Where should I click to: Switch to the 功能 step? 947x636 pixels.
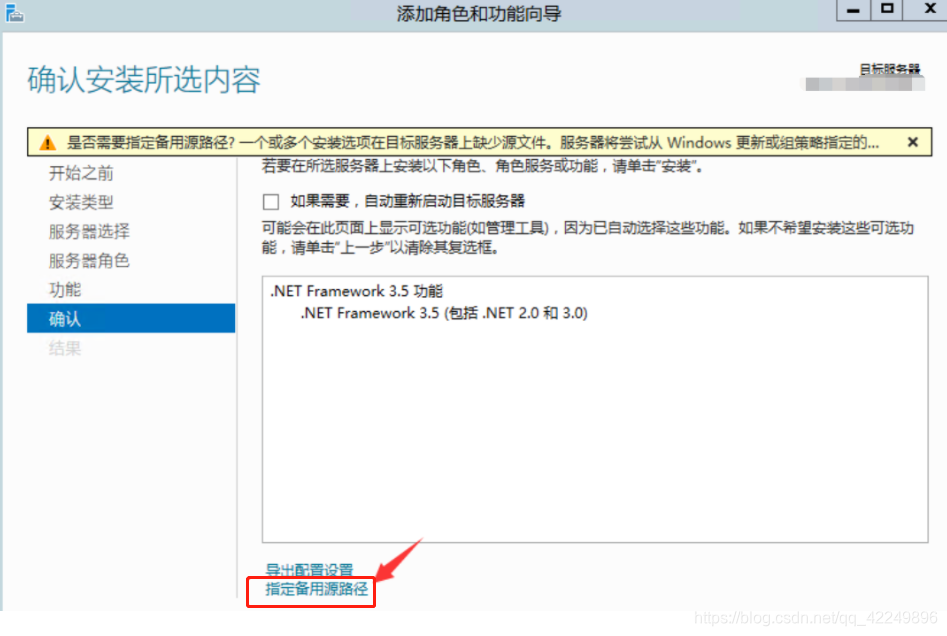66,290
